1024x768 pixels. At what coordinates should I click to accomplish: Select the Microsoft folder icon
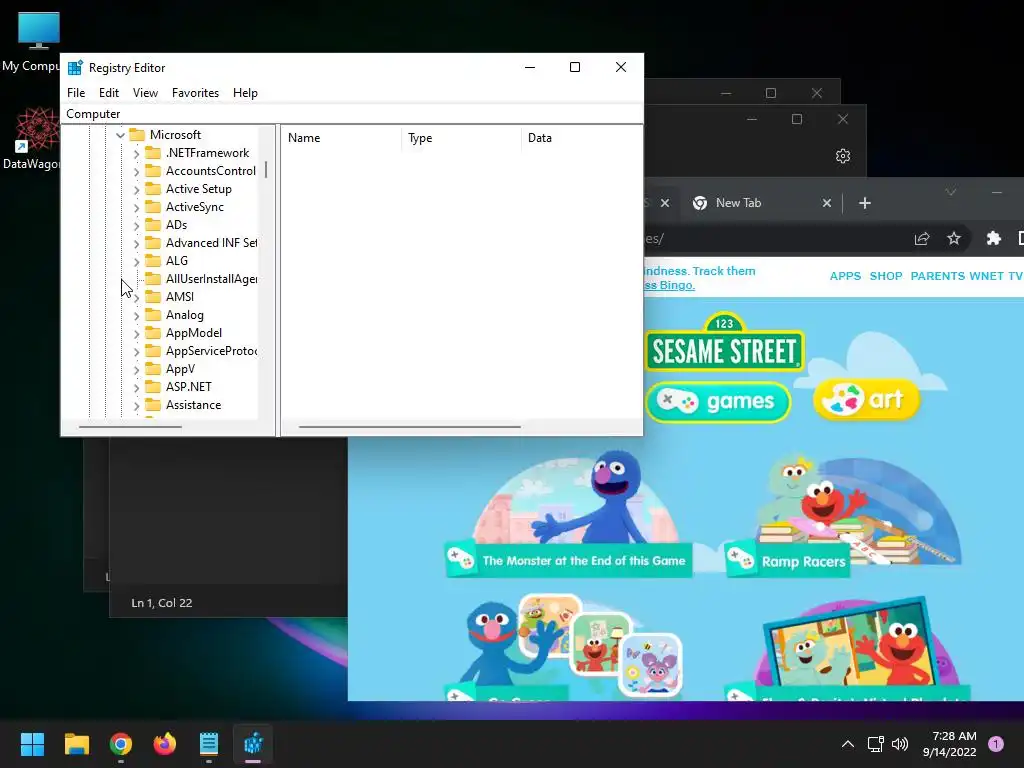click(137, 135)
